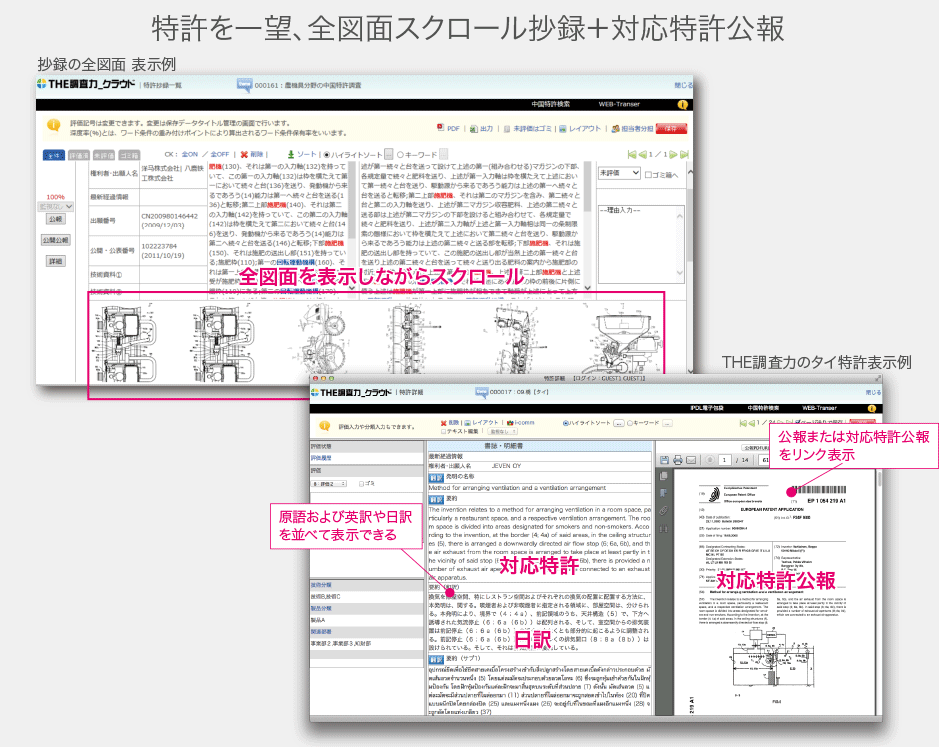Click the 公報 button on the left side

56,219
